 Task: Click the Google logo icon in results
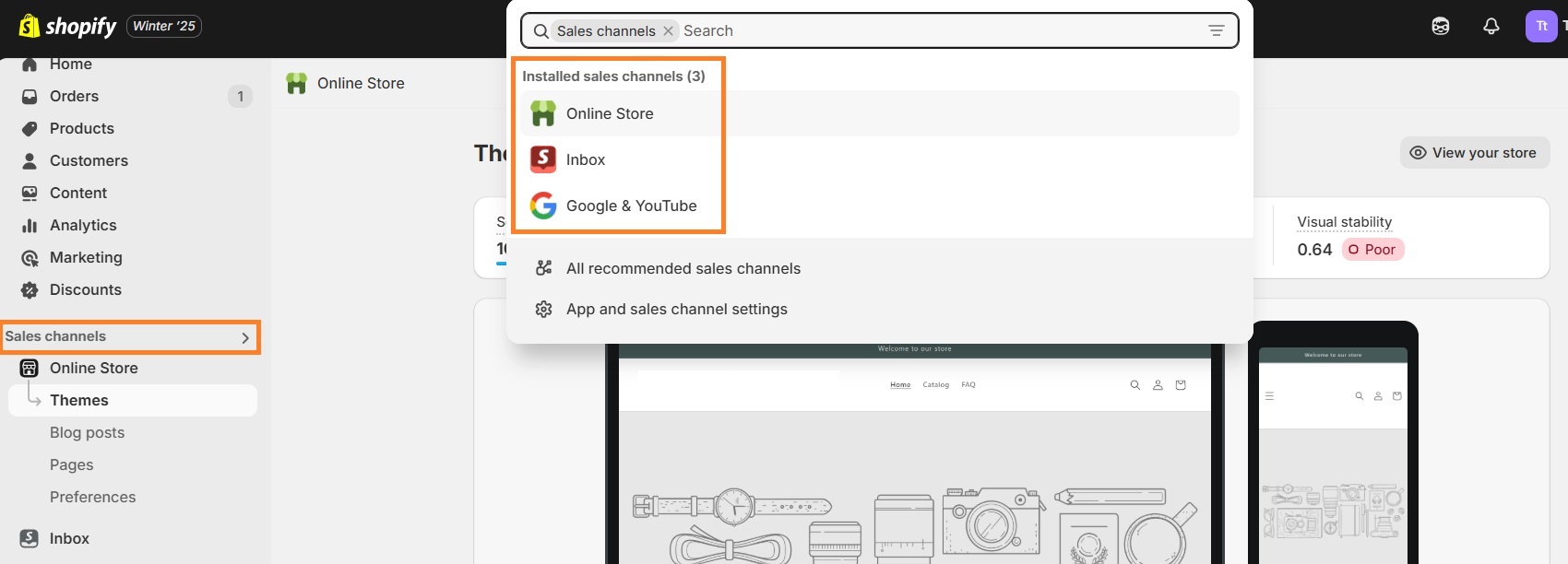[543, 206]
